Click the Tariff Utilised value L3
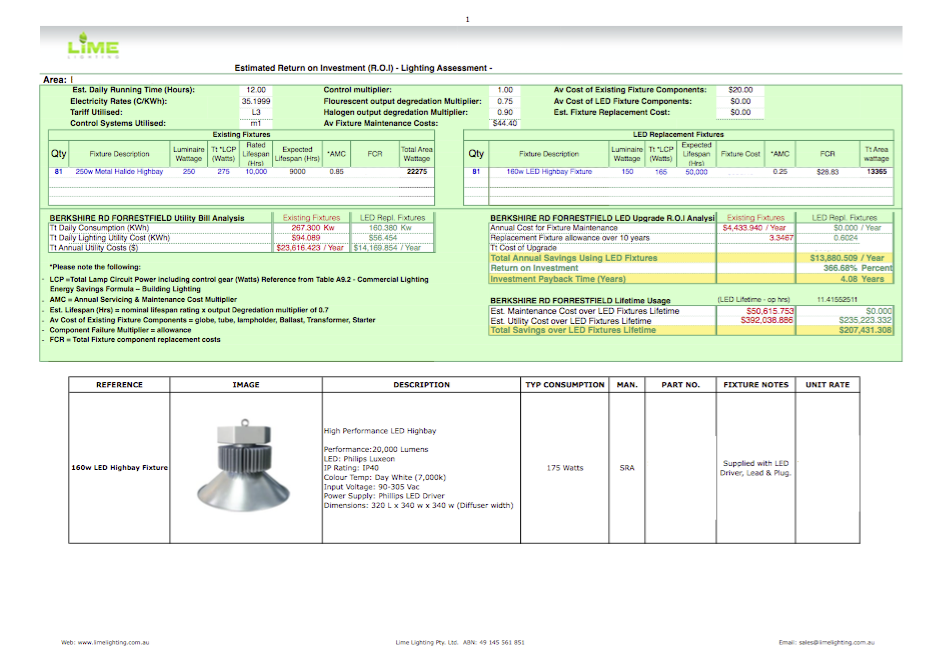 (x=256, y=112)
